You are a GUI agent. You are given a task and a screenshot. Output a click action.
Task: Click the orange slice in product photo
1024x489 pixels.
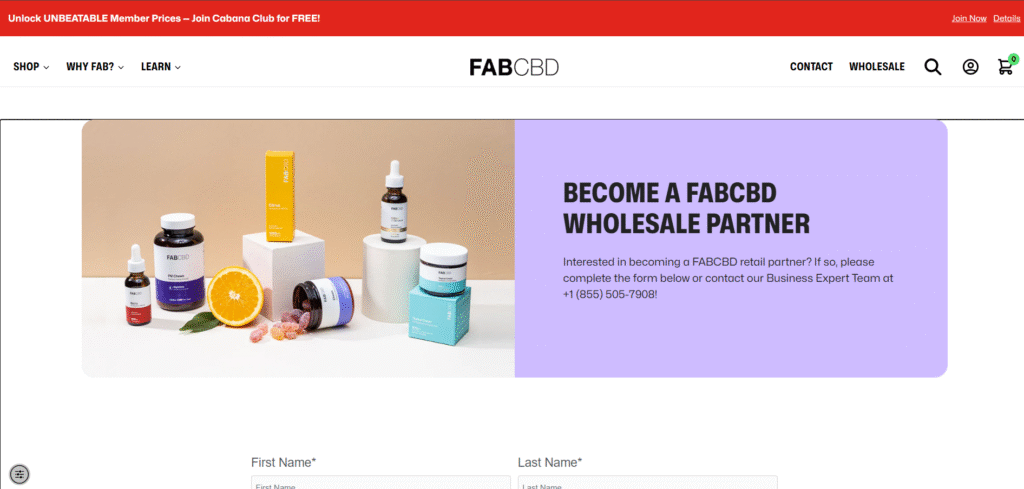235,296
